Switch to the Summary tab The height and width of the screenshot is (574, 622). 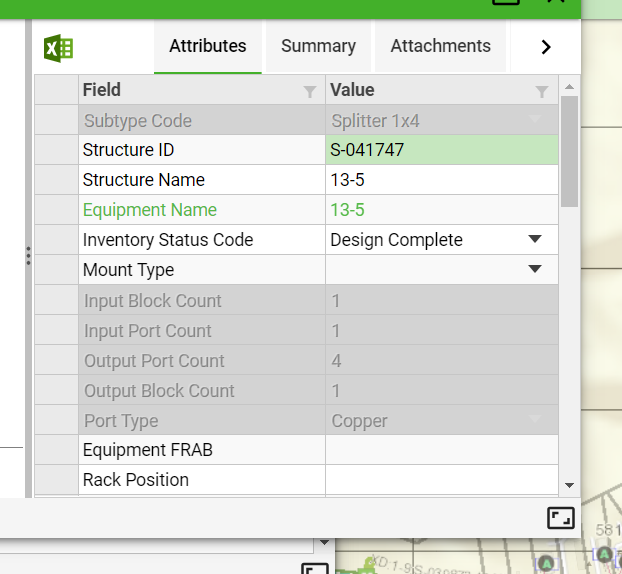[318, 46]
